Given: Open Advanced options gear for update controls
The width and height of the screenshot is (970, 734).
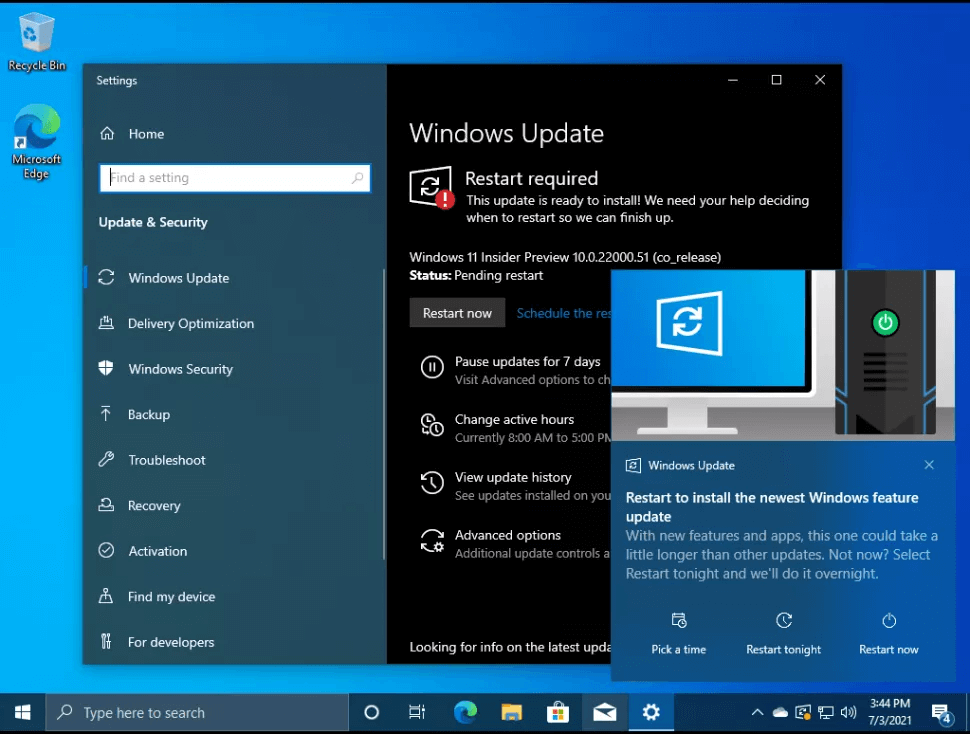Looking at the screenshot, I should 431,542.
